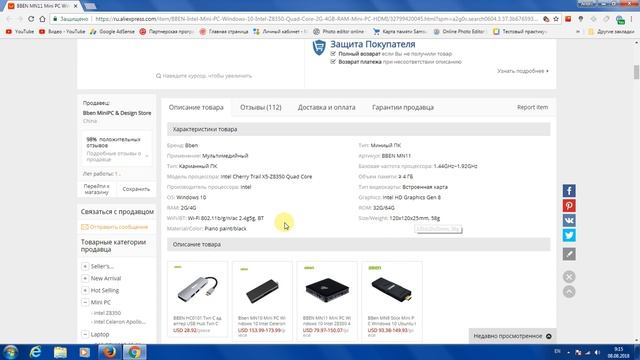This screenshot has width=640, height=360.
Task: Expand seller feedback details arrow
Action: tap(147, 156)
